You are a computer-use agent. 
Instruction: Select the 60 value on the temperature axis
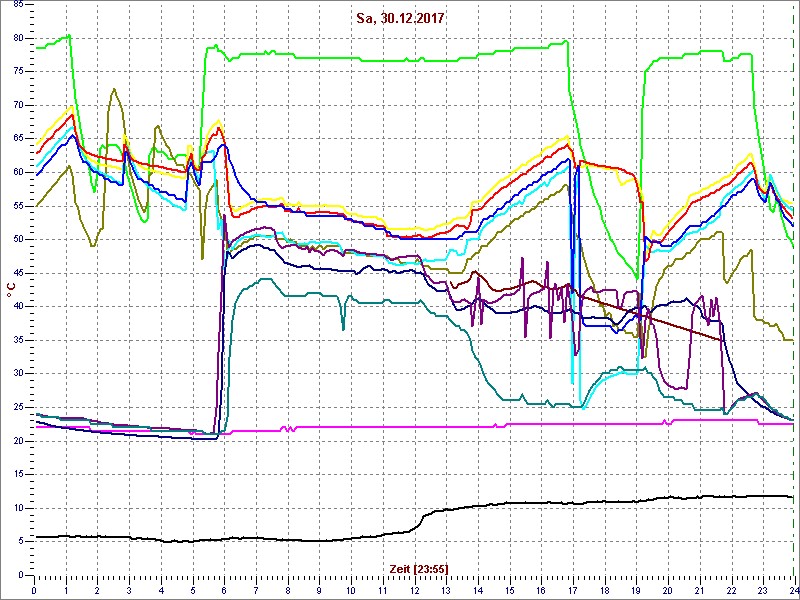[x=17, y=172]
